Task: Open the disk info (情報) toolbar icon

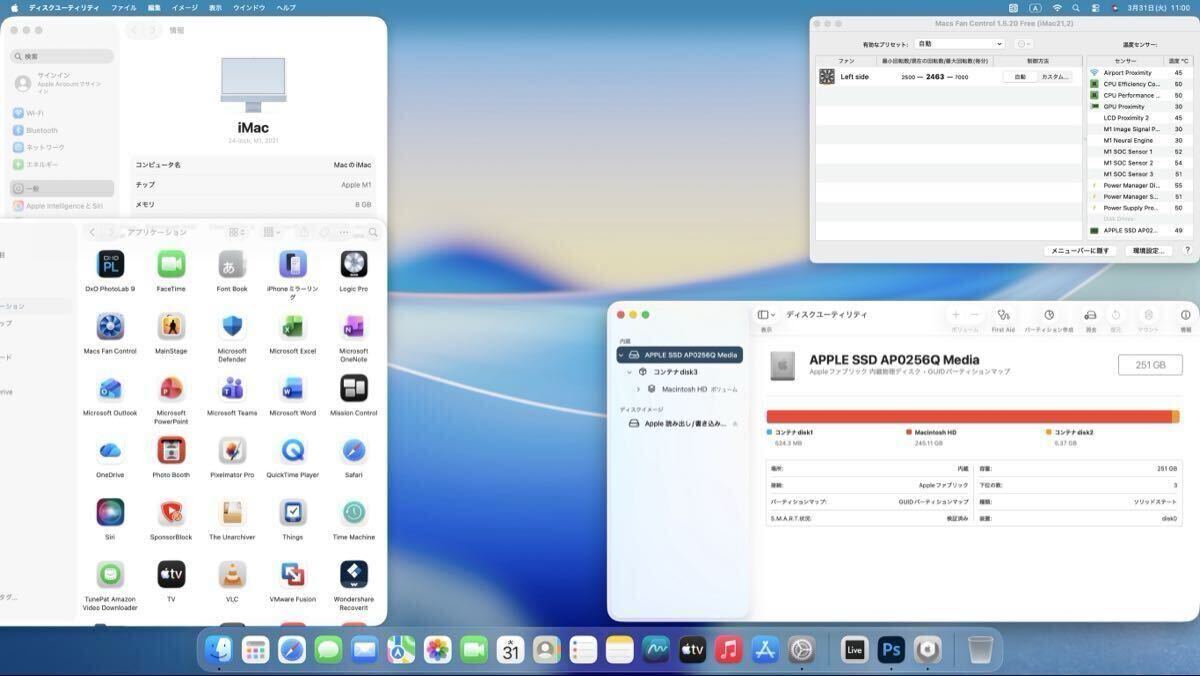Action: click(1185, 315)
